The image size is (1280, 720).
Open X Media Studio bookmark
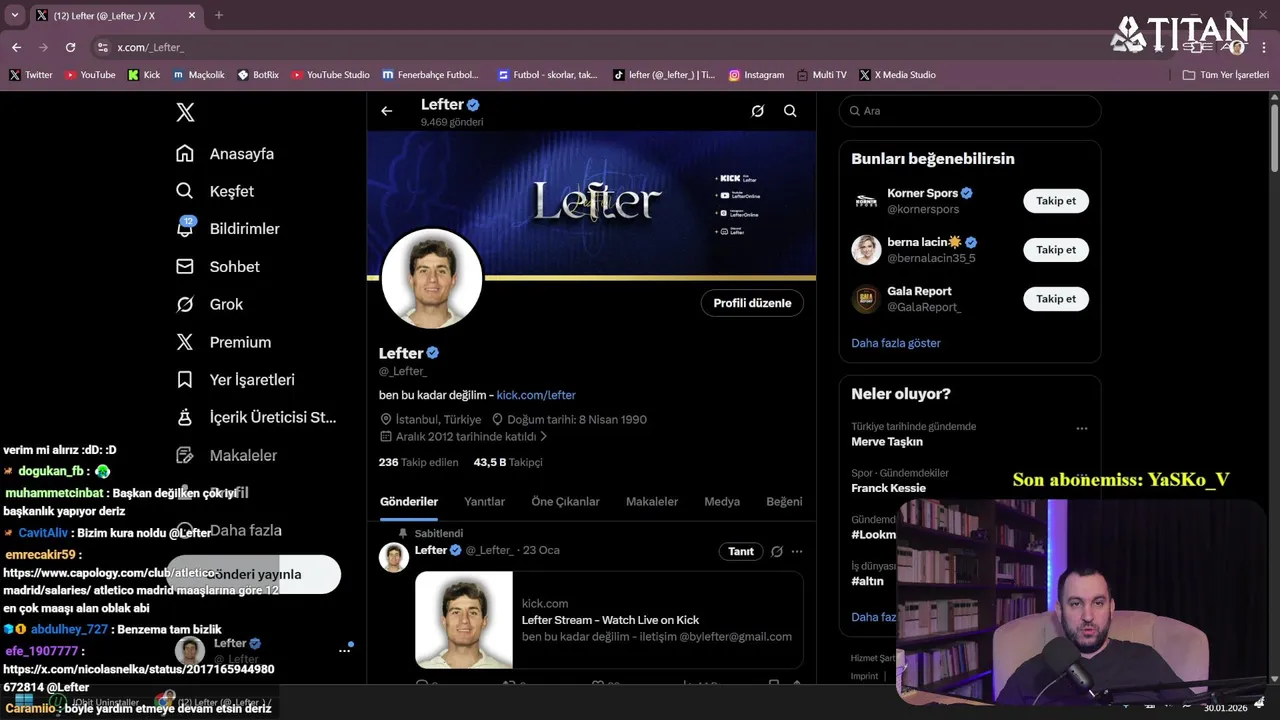[897, 75]
